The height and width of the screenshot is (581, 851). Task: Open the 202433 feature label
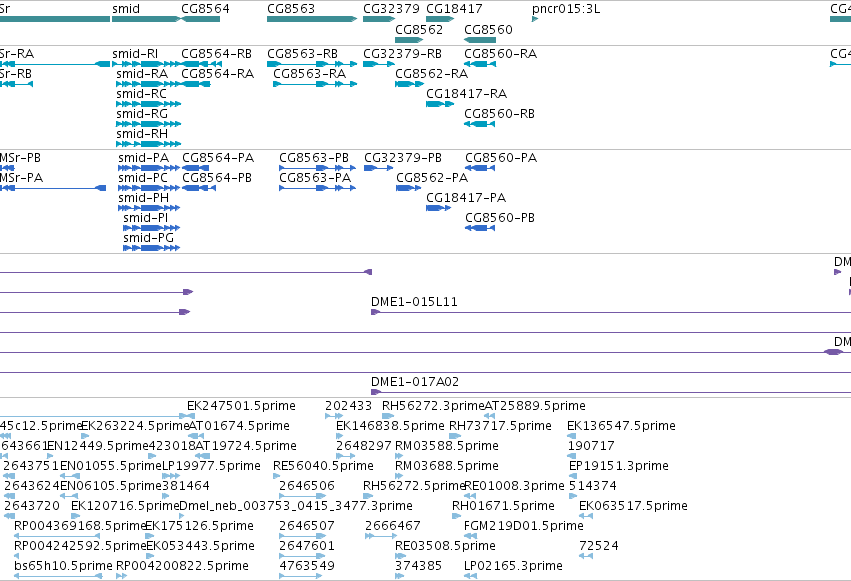click(x=348, y=406)
